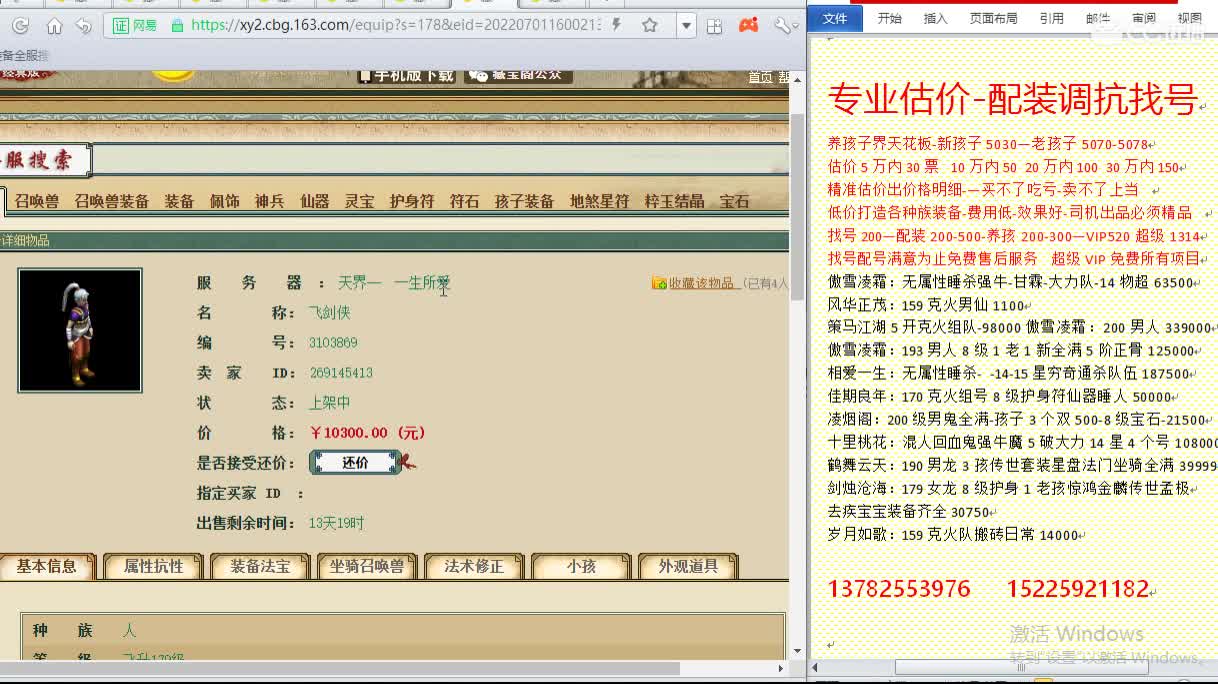Switch to 法术修正 tab

pos(474,566)
